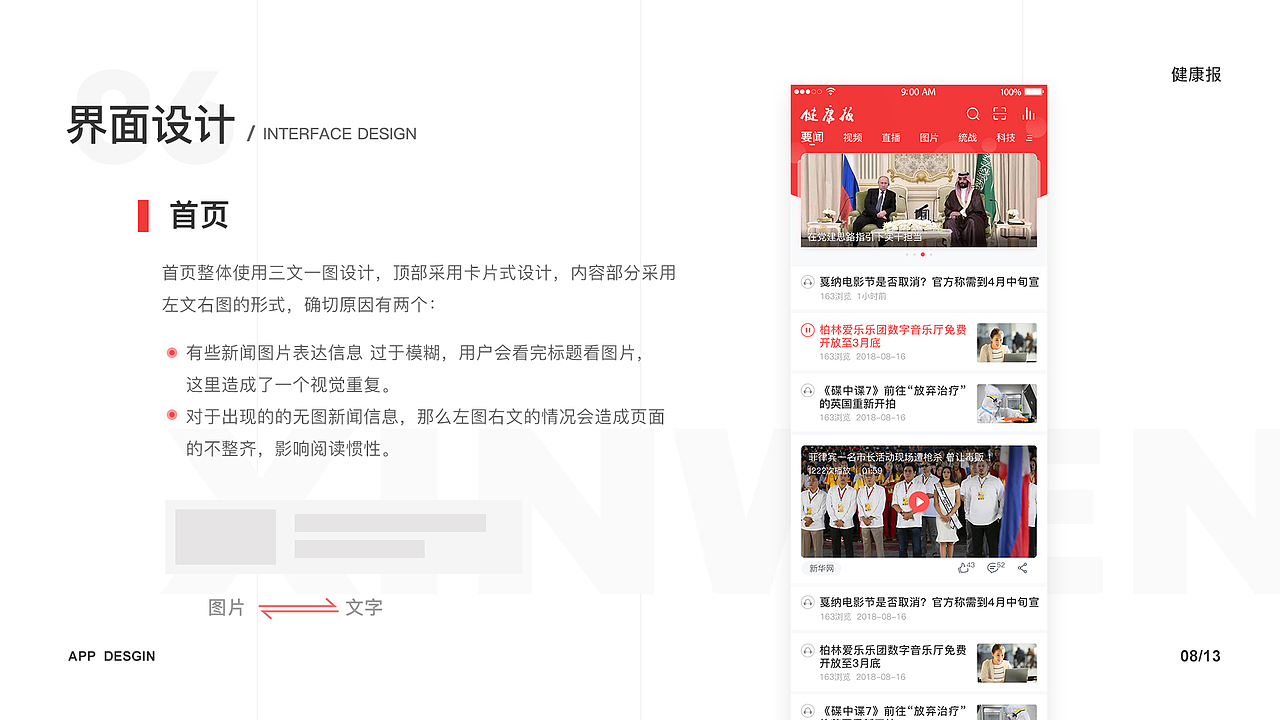
Task: Open the 直播 tab
Action: [891, 138]
